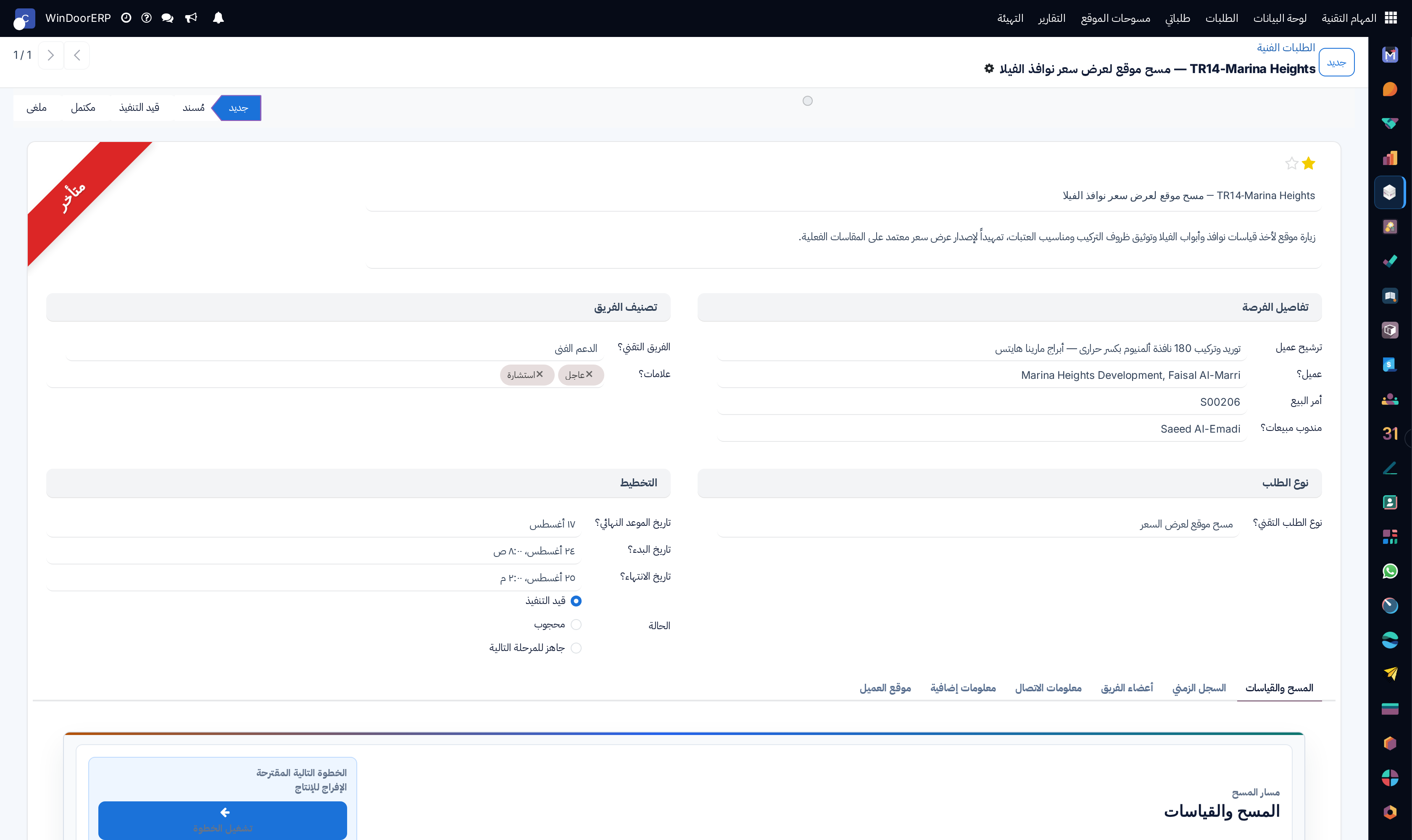The height and width of the screenshot is (840, 1412).
Task: Open the M logo app icon
Action: click(x=1390, y=55)
